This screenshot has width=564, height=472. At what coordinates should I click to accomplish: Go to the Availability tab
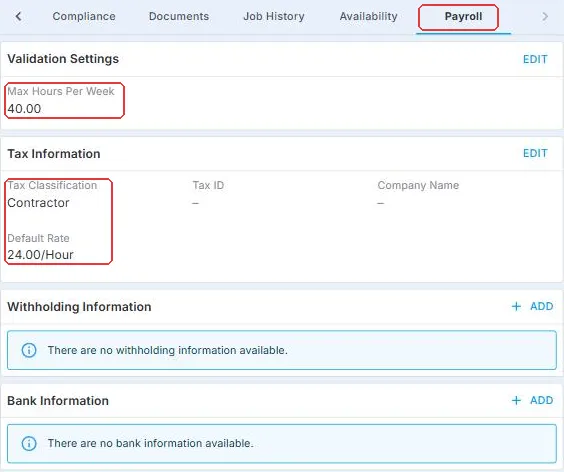[x=368, y=16]
